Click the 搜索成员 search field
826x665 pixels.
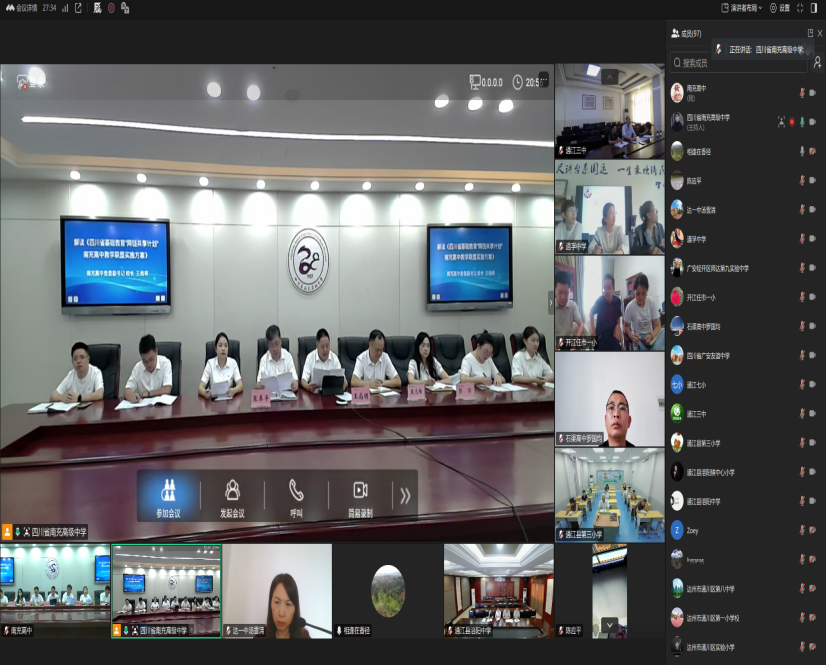pos(740,63)
